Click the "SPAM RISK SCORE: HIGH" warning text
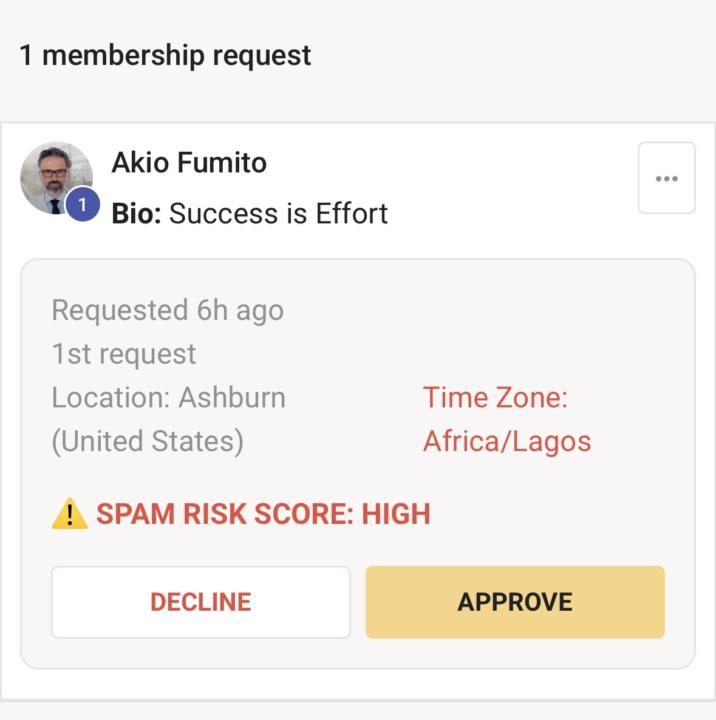Viewport: 716px width, 720px height. (263, 514)
